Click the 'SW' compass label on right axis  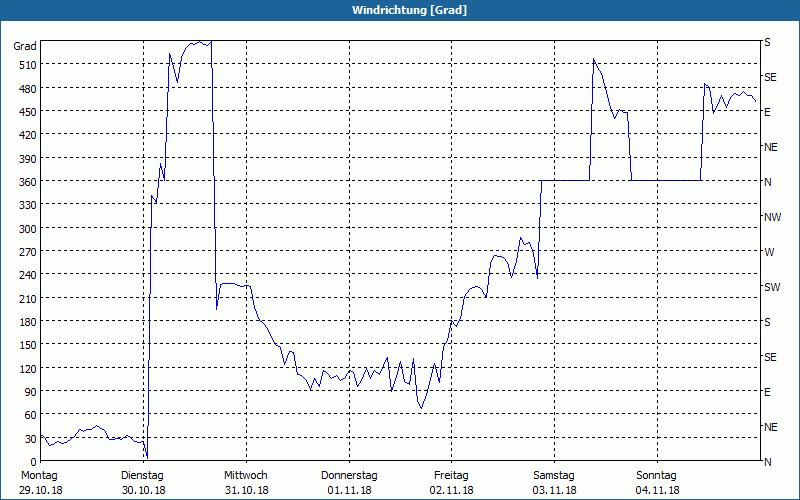(x=772, y=287)
